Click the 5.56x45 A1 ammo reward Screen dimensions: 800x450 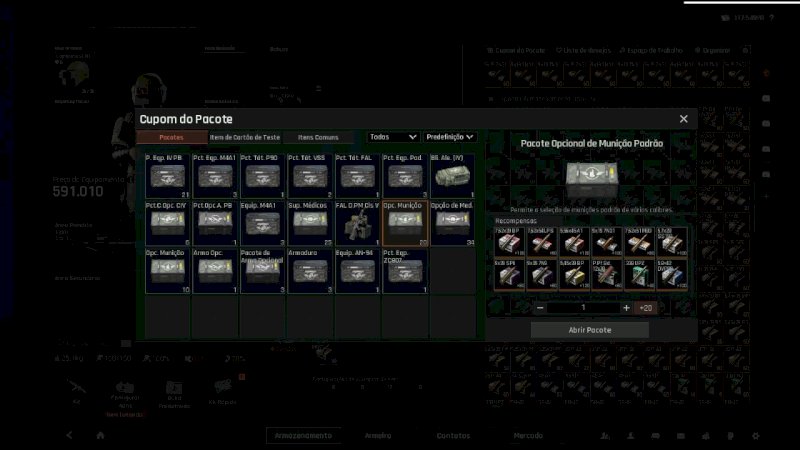574,242
